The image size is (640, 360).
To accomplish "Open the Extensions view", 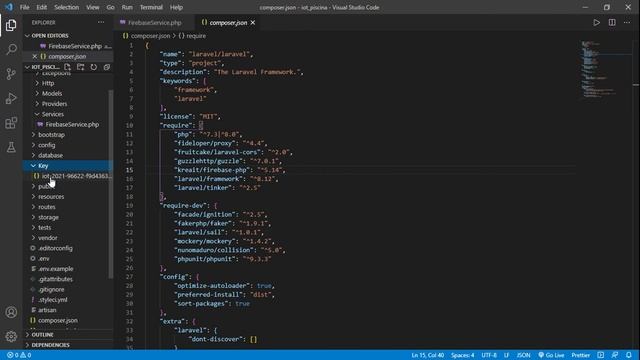I will [11, 123].
